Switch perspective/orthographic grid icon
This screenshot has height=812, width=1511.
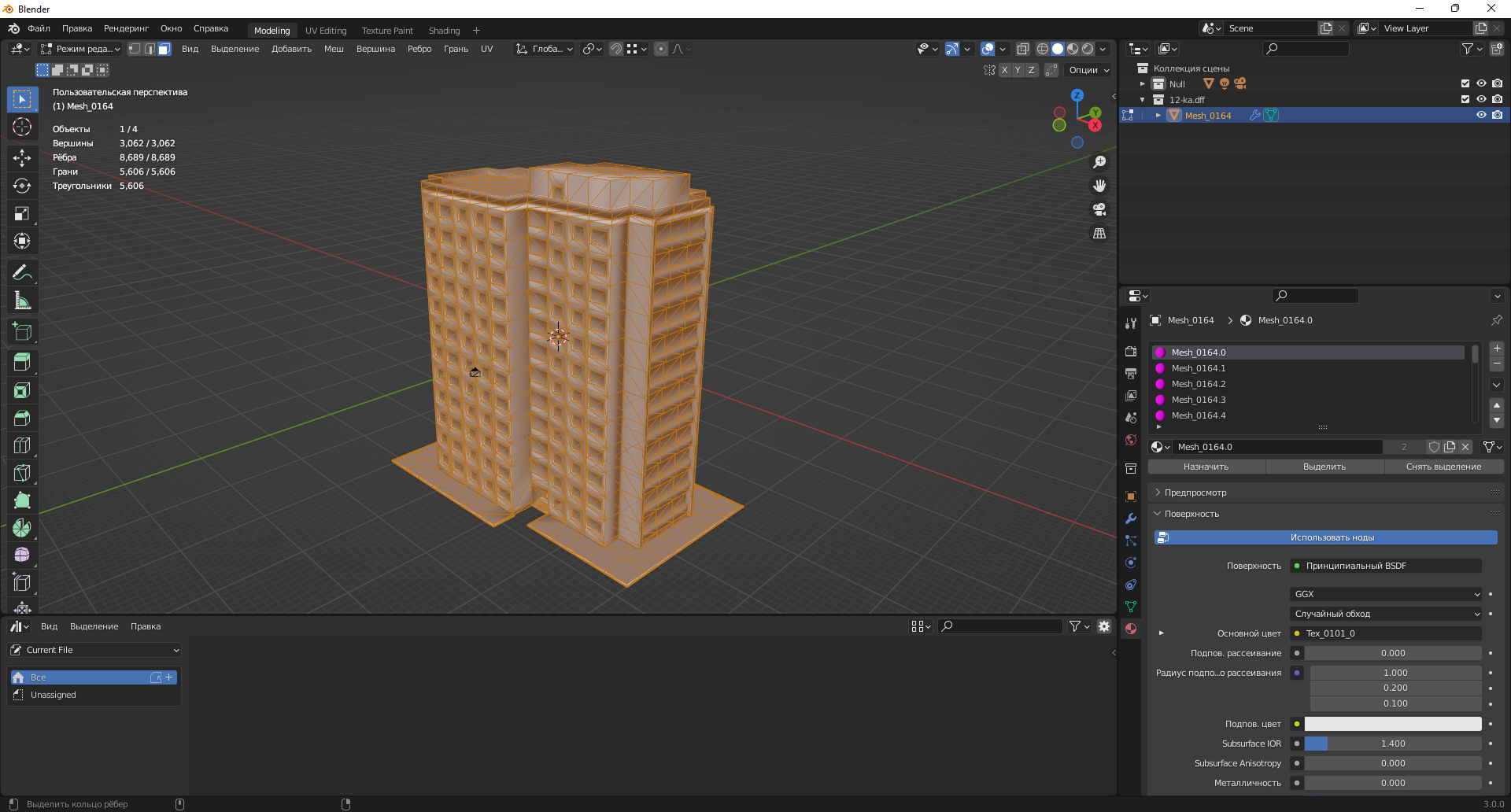coord(1099,234)
